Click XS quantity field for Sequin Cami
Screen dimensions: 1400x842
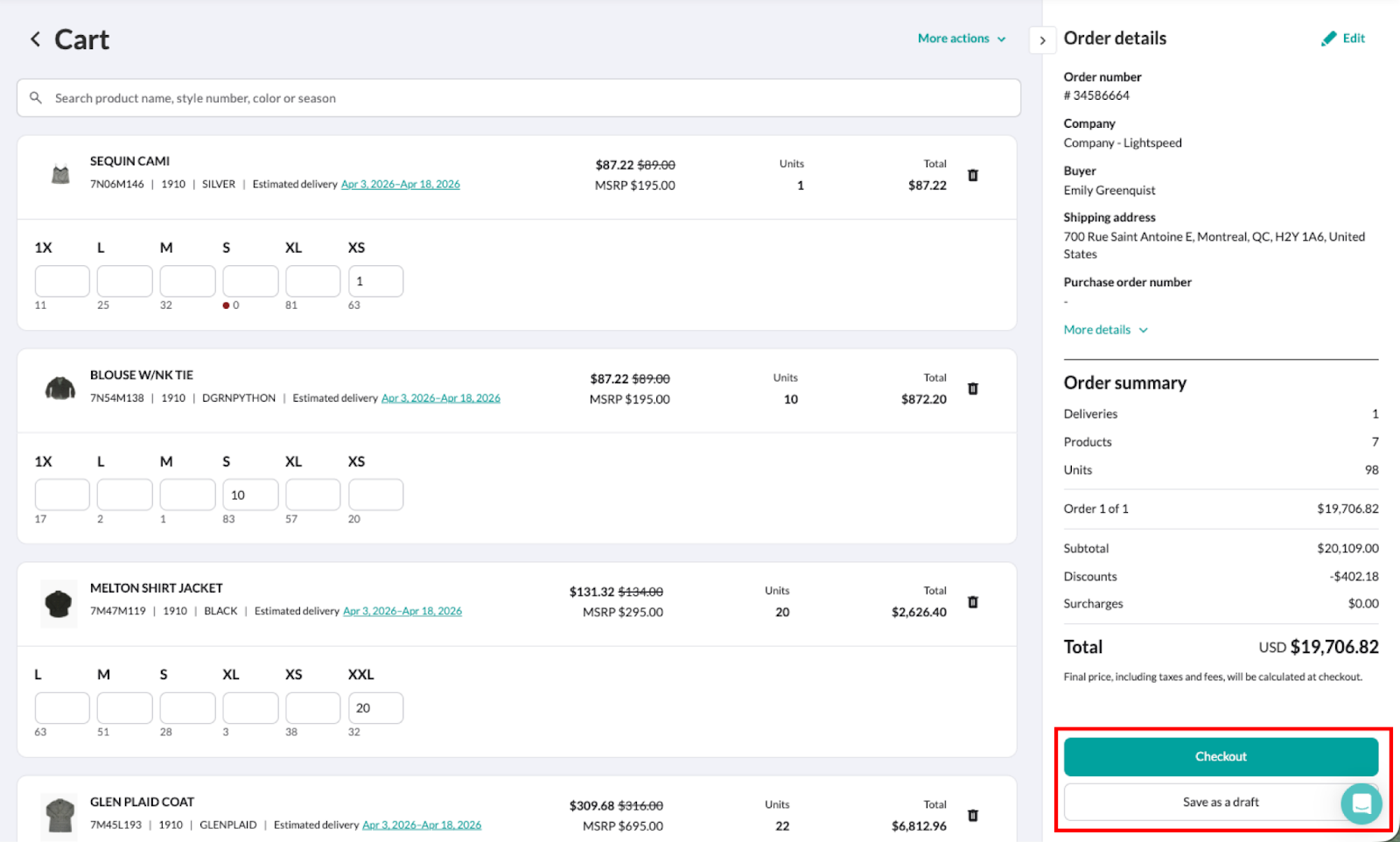point(375,281)
